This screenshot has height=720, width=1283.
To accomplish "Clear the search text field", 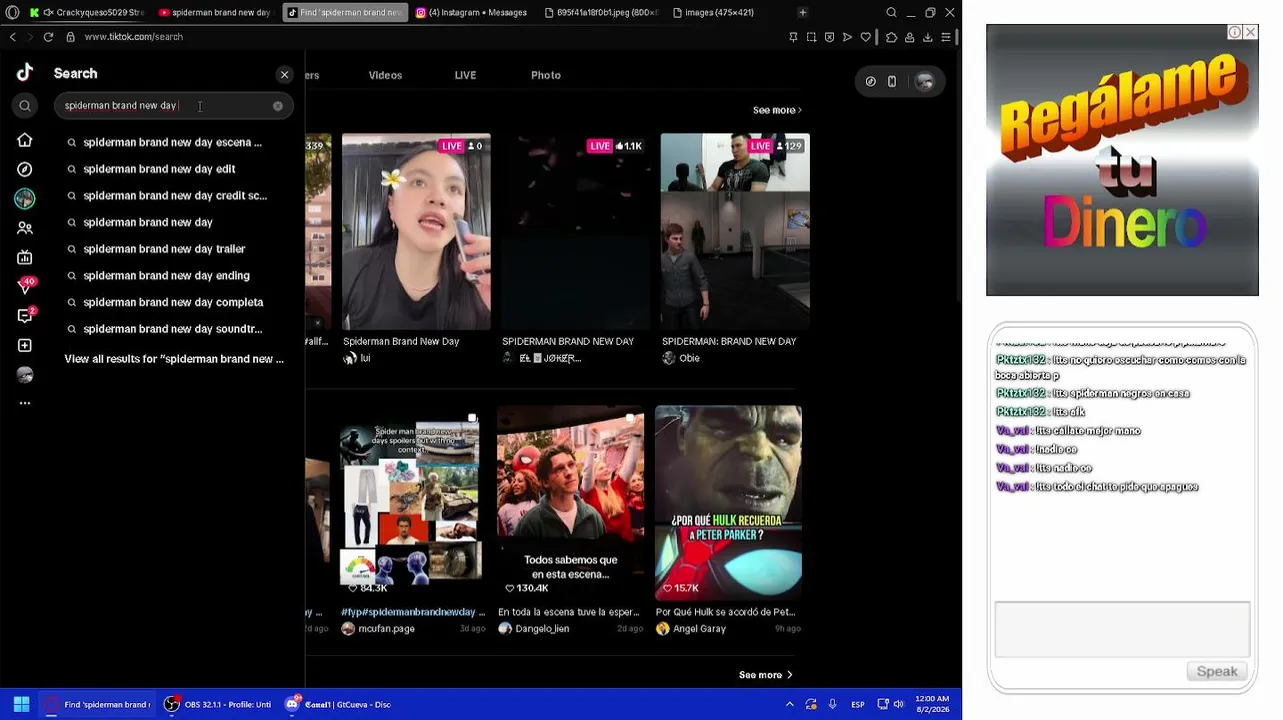I will 278,106.
